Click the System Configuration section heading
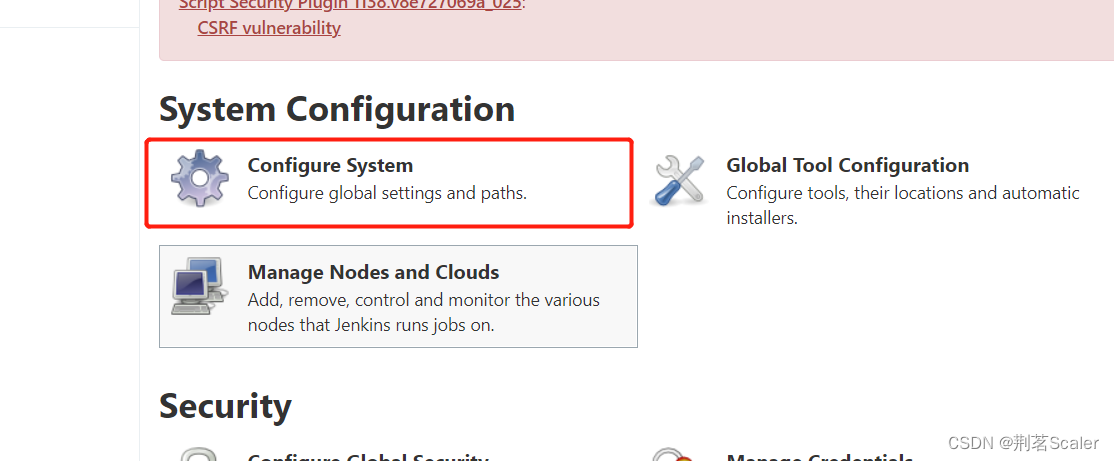This screenshot has height=461, width=1114. pyautogui.click(x=337, y=109)
